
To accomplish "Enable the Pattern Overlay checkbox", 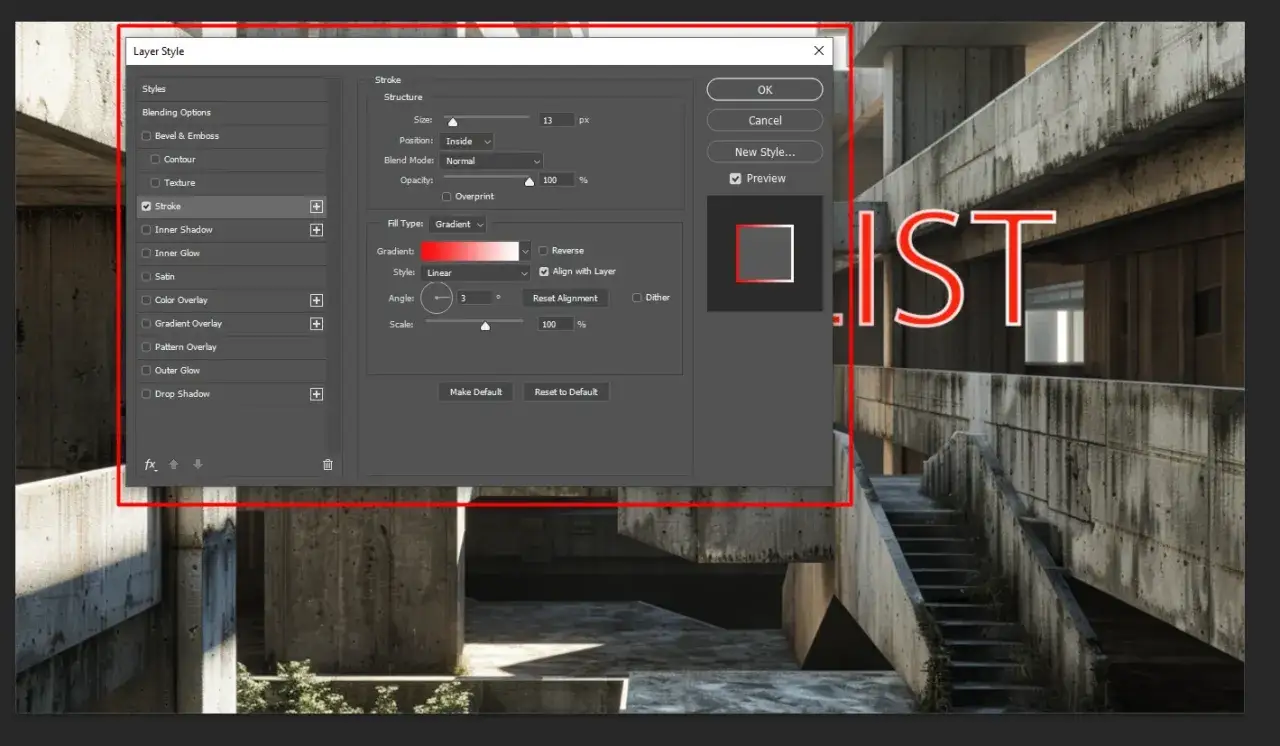I will pos(147,347).
